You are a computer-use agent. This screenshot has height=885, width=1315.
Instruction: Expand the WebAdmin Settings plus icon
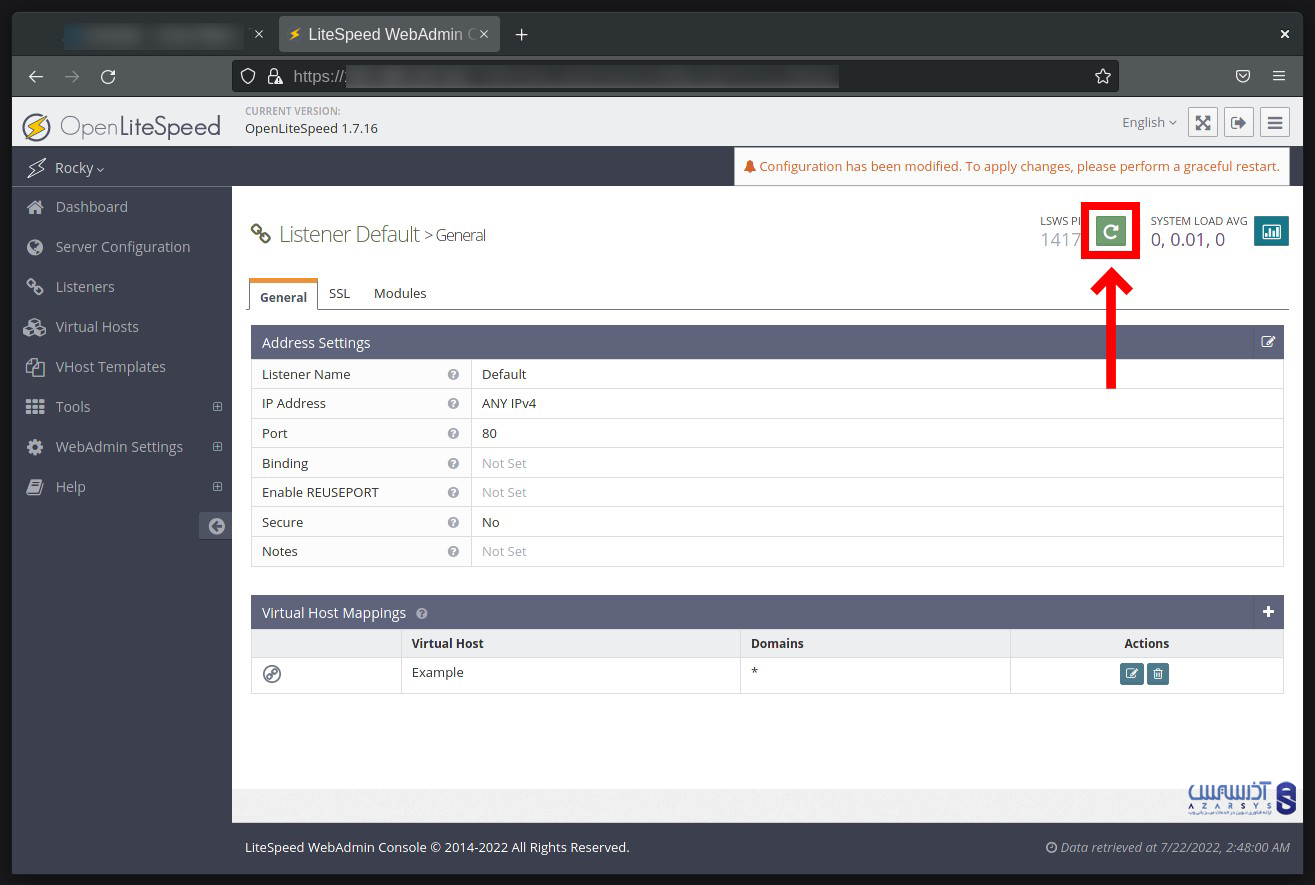click(217, 447)
